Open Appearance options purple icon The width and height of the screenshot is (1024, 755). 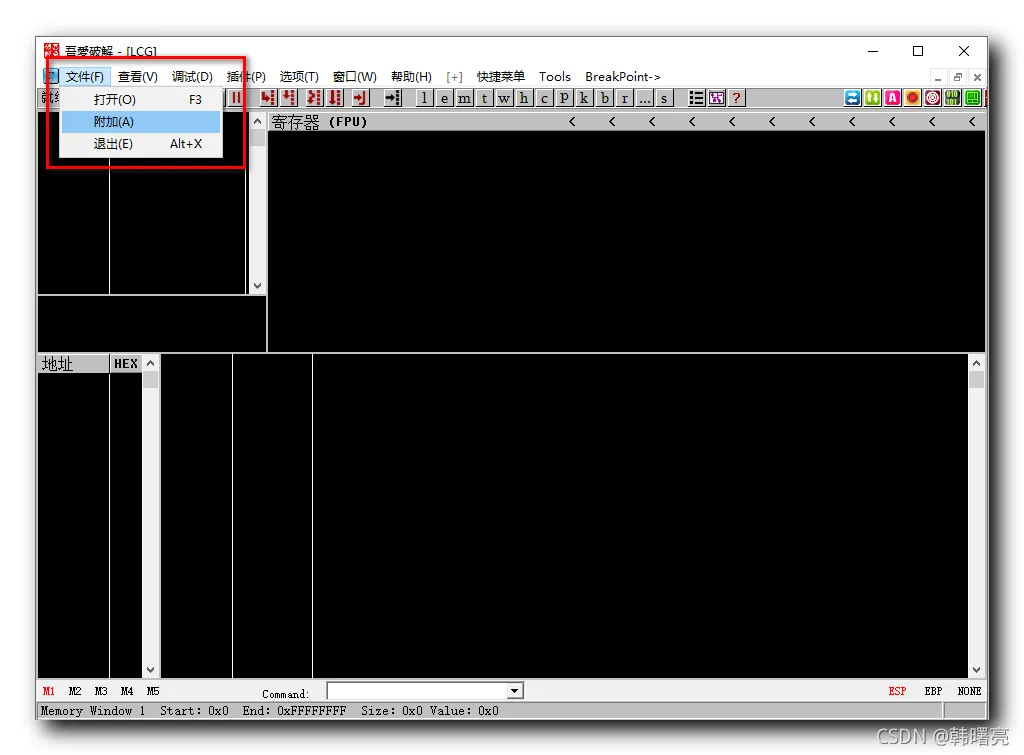click(716, 98)
